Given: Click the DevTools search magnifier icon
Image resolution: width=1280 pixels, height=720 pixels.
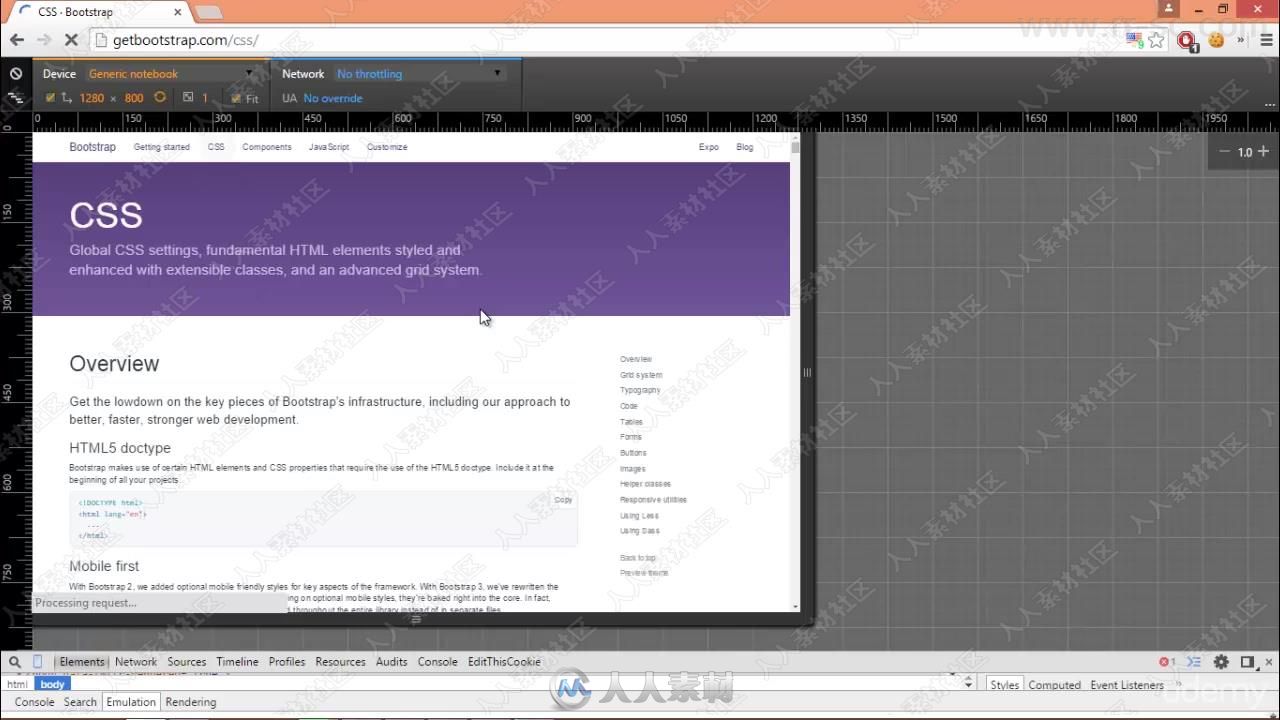Looking at the screenshot, I should coord(15,662).
